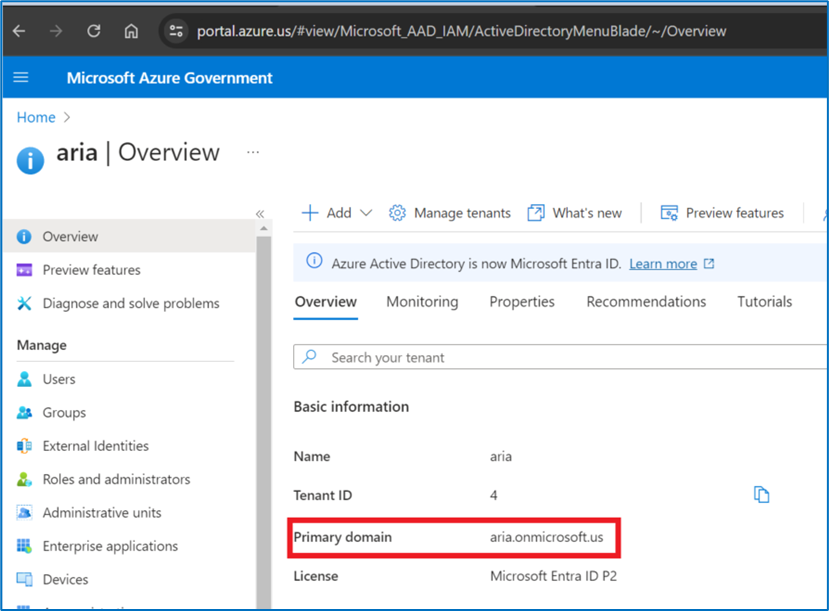Click the Microsoft Entra ID P2 license value
829x611 pixels.
point(554,576)
